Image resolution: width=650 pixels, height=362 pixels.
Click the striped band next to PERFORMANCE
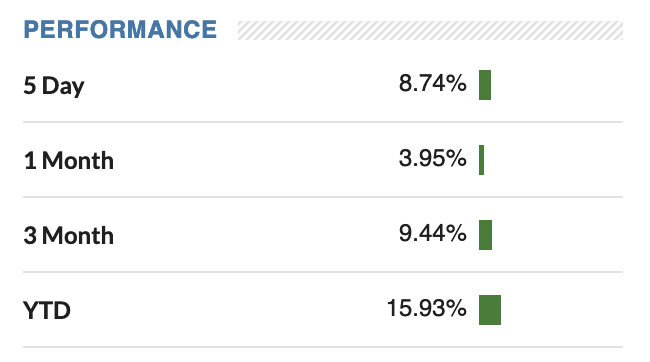click(430, 31)
